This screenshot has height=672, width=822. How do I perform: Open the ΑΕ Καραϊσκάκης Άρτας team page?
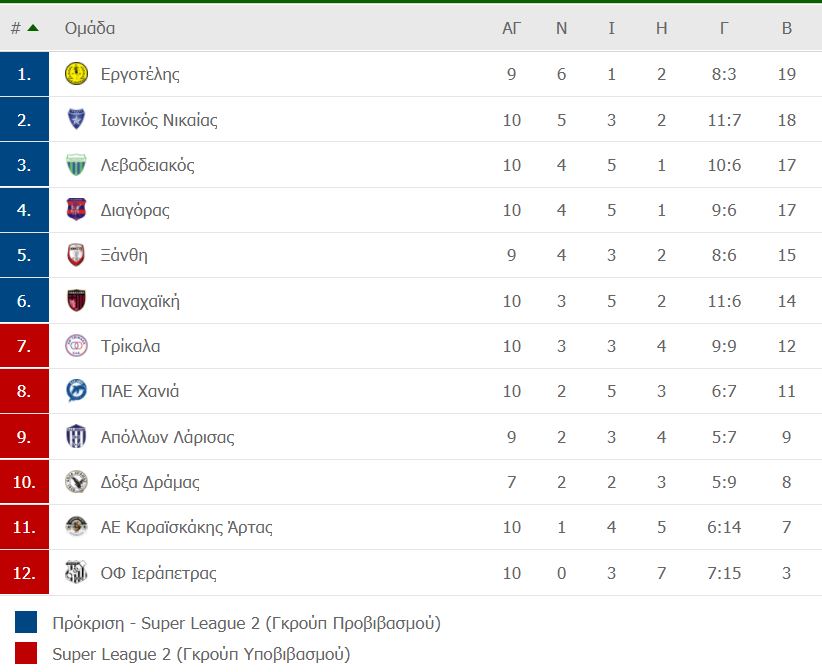pos(187,527)
